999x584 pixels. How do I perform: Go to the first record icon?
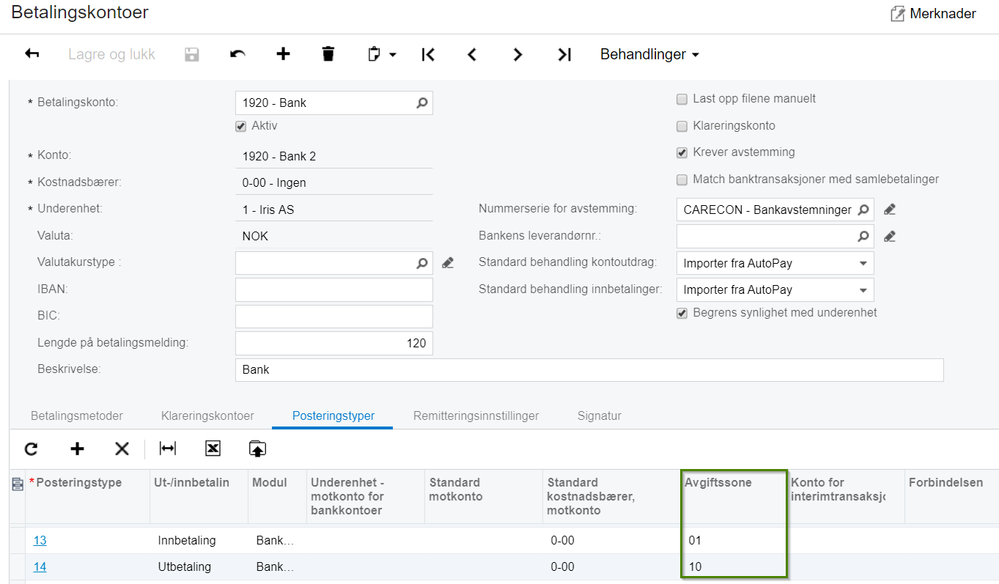[x=428, y=54]
